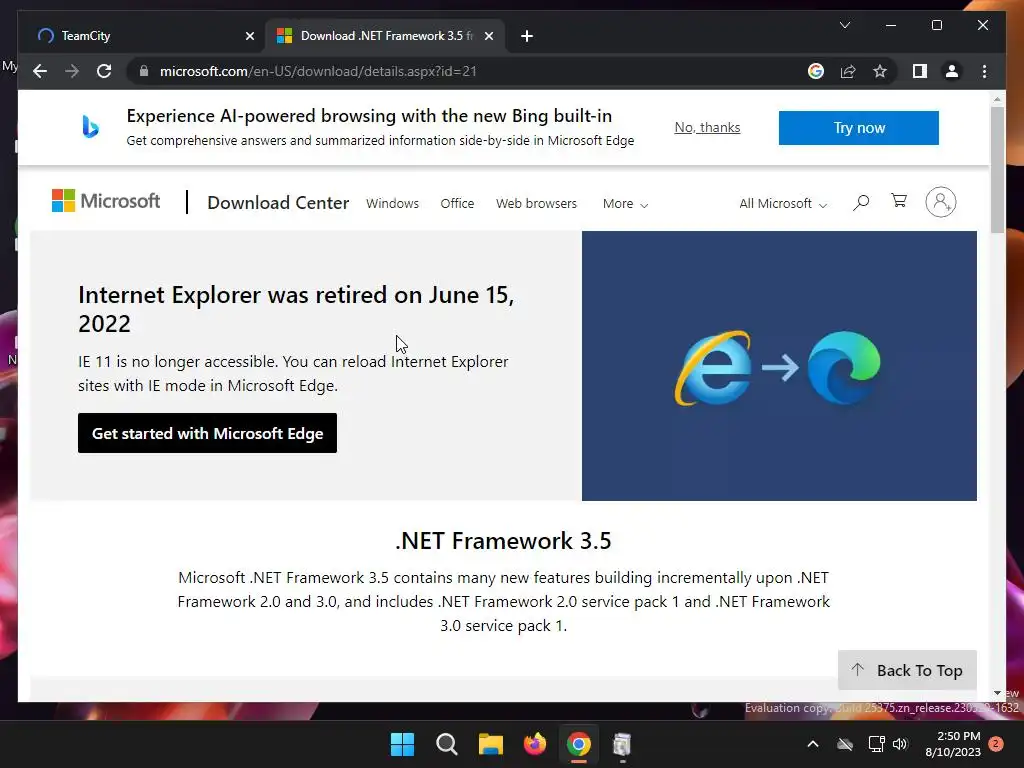Click Get started with Microsoft Edge

click(207, 433)
